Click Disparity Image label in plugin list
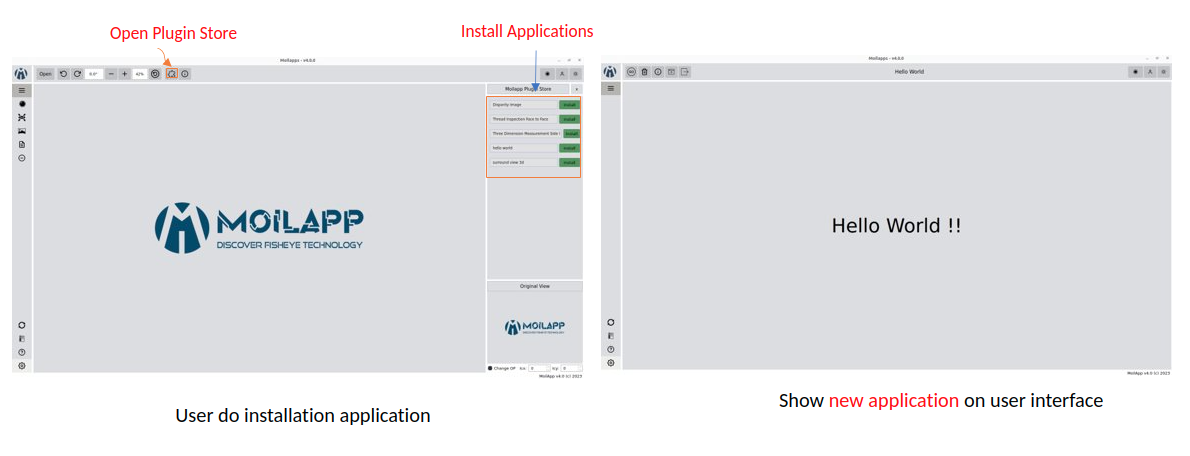This screenshot has height=456, width=1190. (x=524, y=105)
